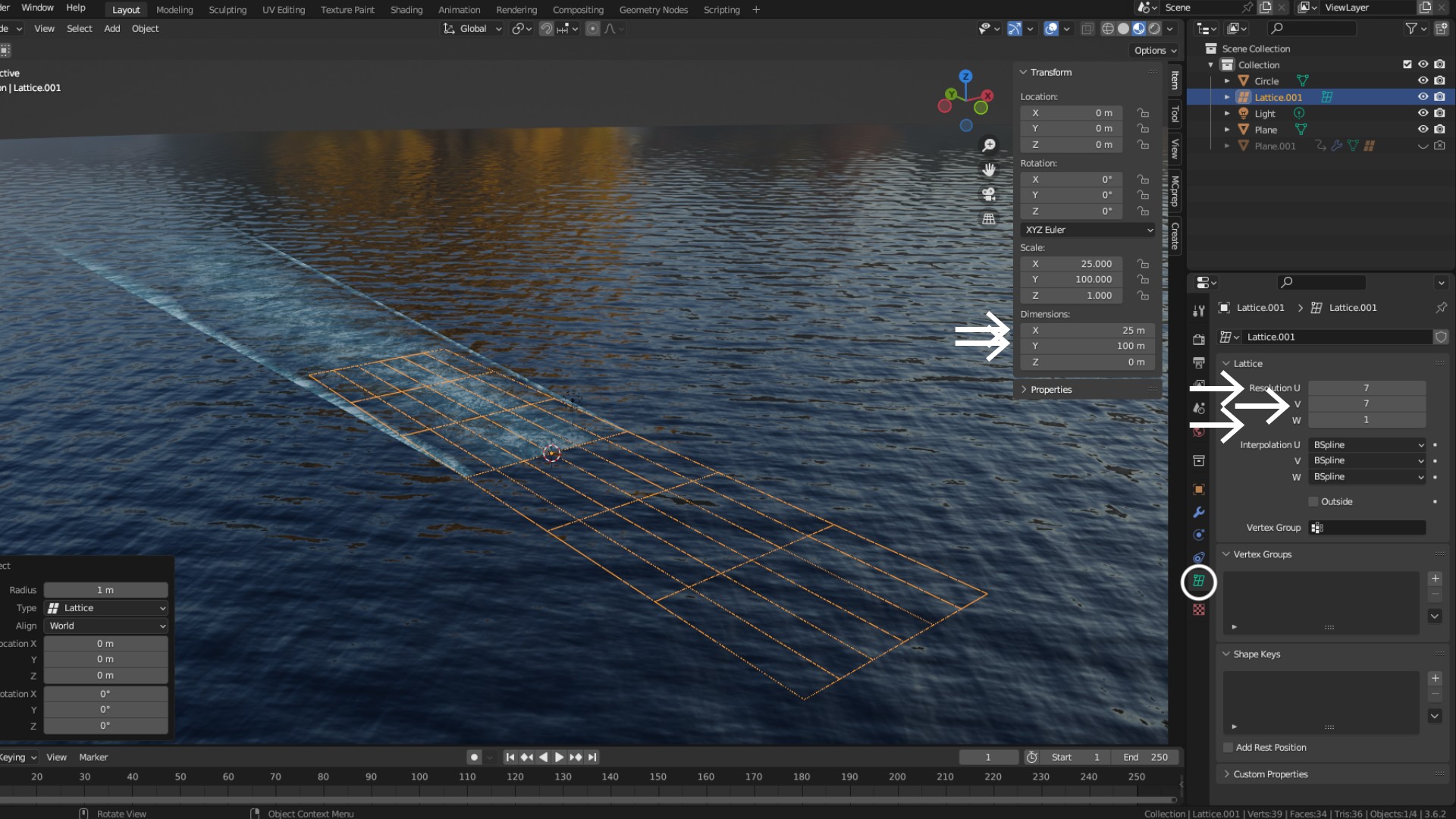1456x819 pixels.
Task: Click the Options button in viewport
Action: coord(1155,50)
